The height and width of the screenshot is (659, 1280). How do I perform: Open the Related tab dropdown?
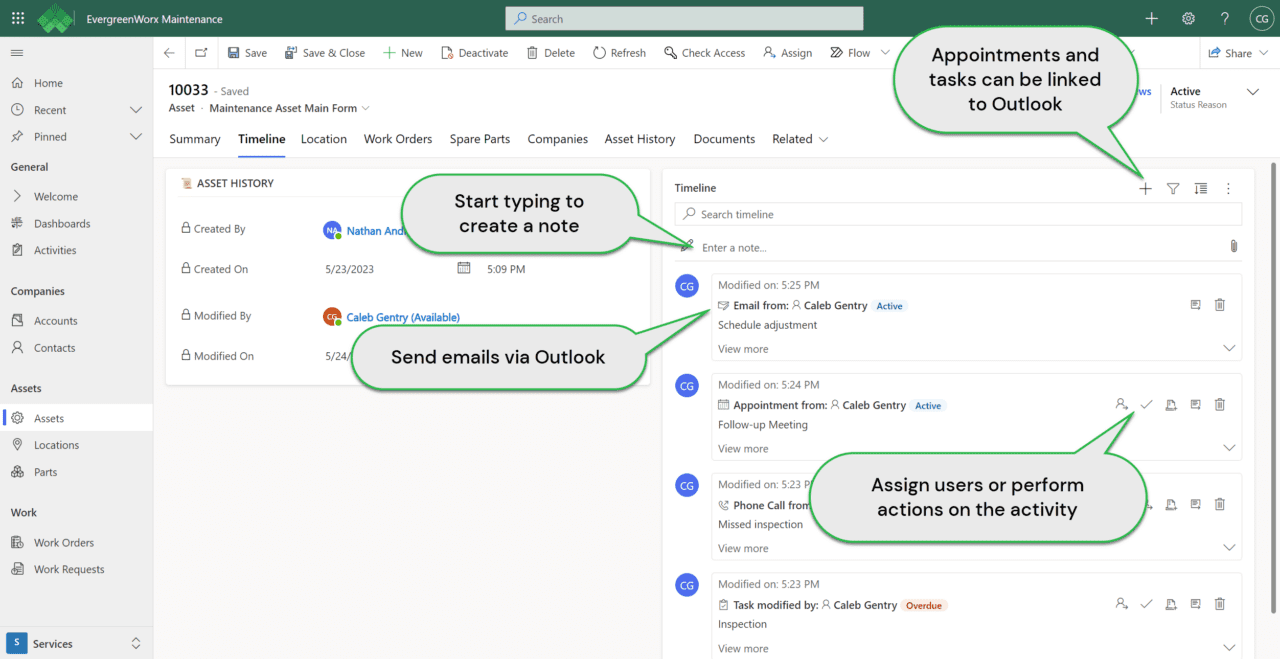coord(800,139)
